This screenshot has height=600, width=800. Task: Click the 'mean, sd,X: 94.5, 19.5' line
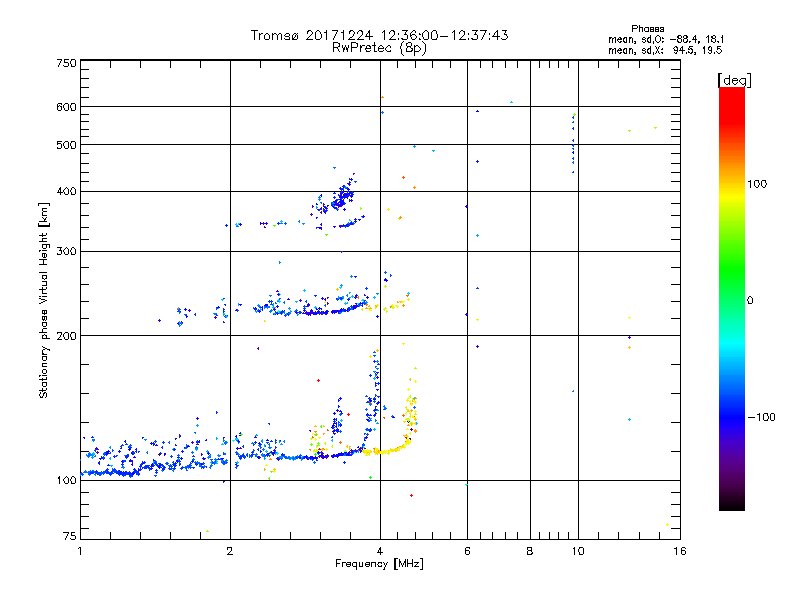[665, 50]
